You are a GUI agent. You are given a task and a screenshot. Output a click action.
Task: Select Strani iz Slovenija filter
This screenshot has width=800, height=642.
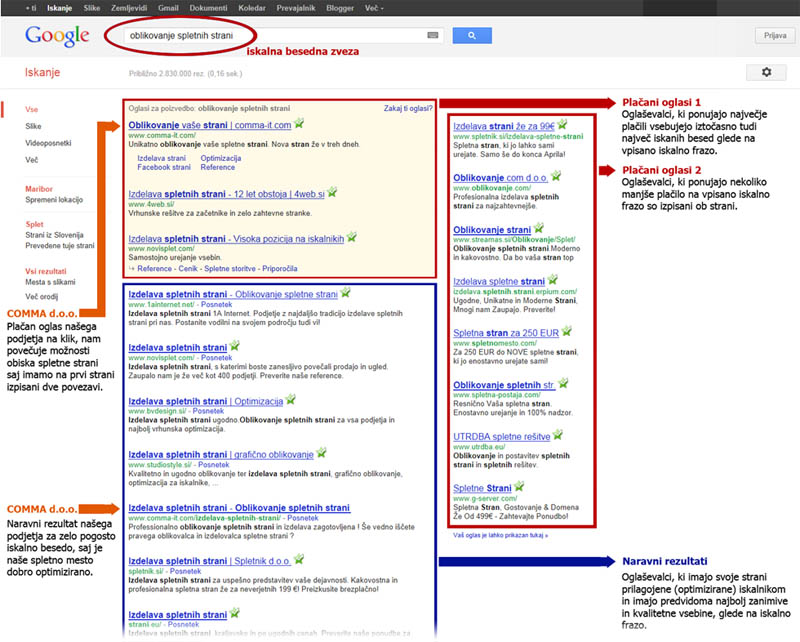pyautogui.click(x=54, y=235)
